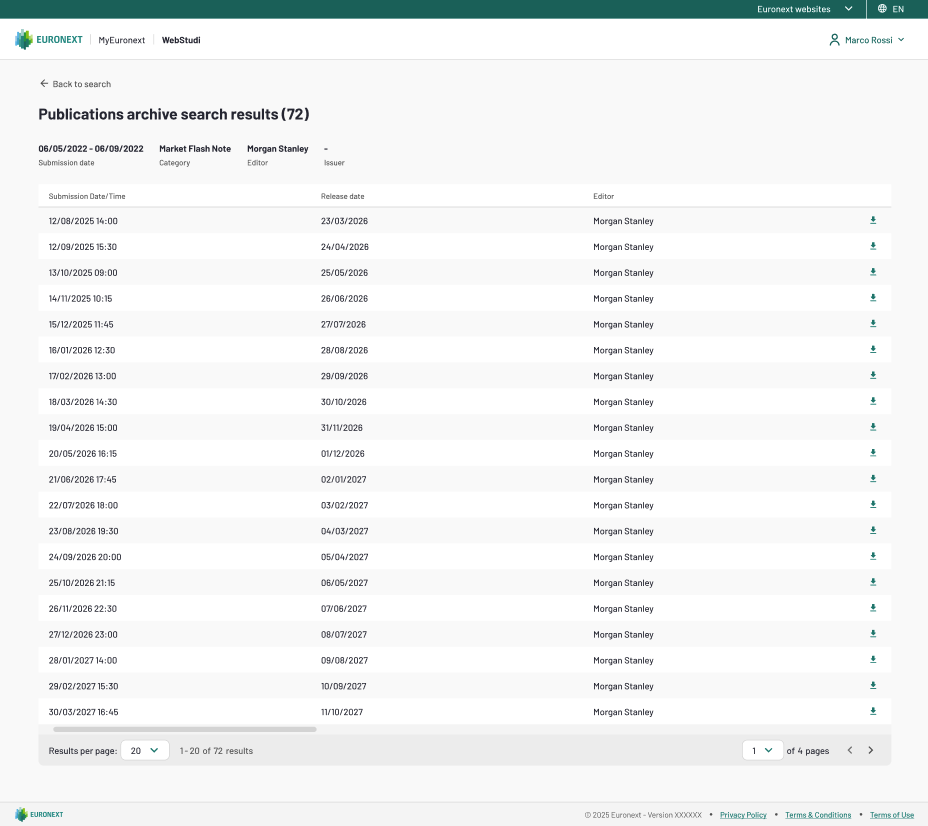This screenshot has height=826, width=928.
Task: Select release date 23/03/2026 cell
Action: click(344, 221)
